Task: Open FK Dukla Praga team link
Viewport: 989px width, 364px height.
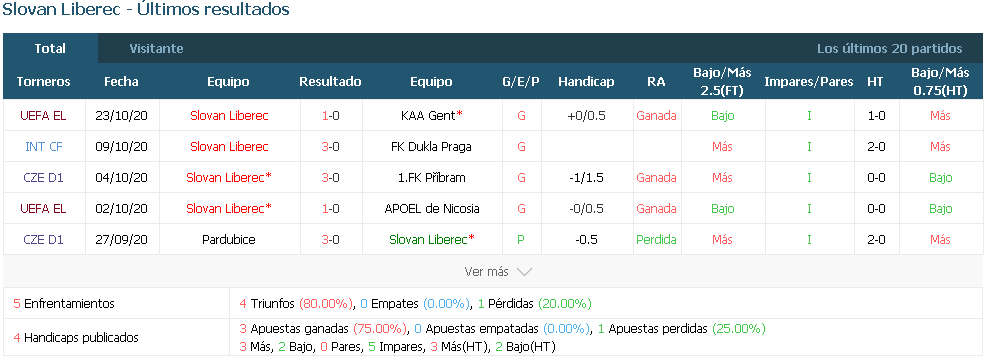Action: (x=431, y=146)
